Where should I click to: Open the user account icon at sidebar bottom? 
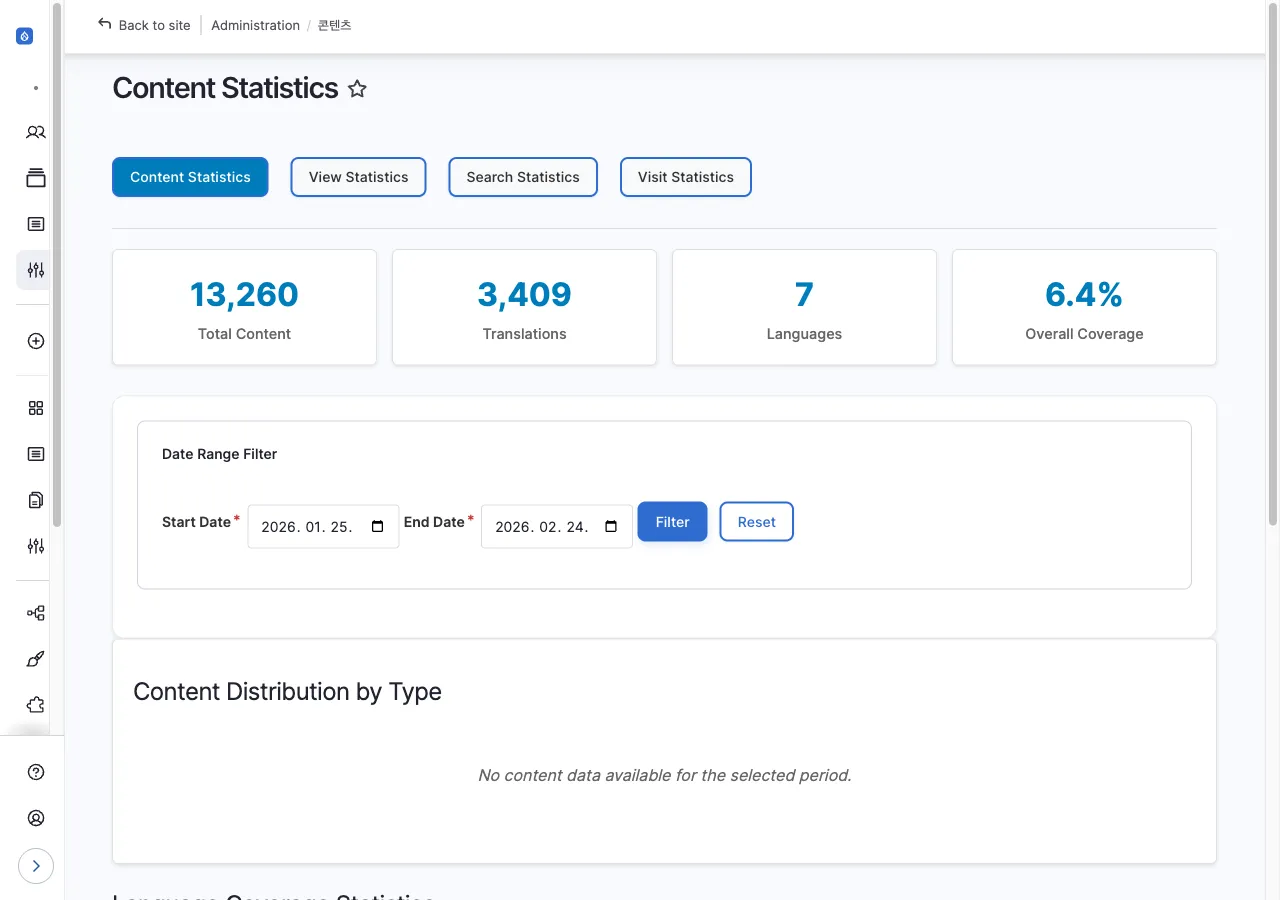(x=35, y=817)
